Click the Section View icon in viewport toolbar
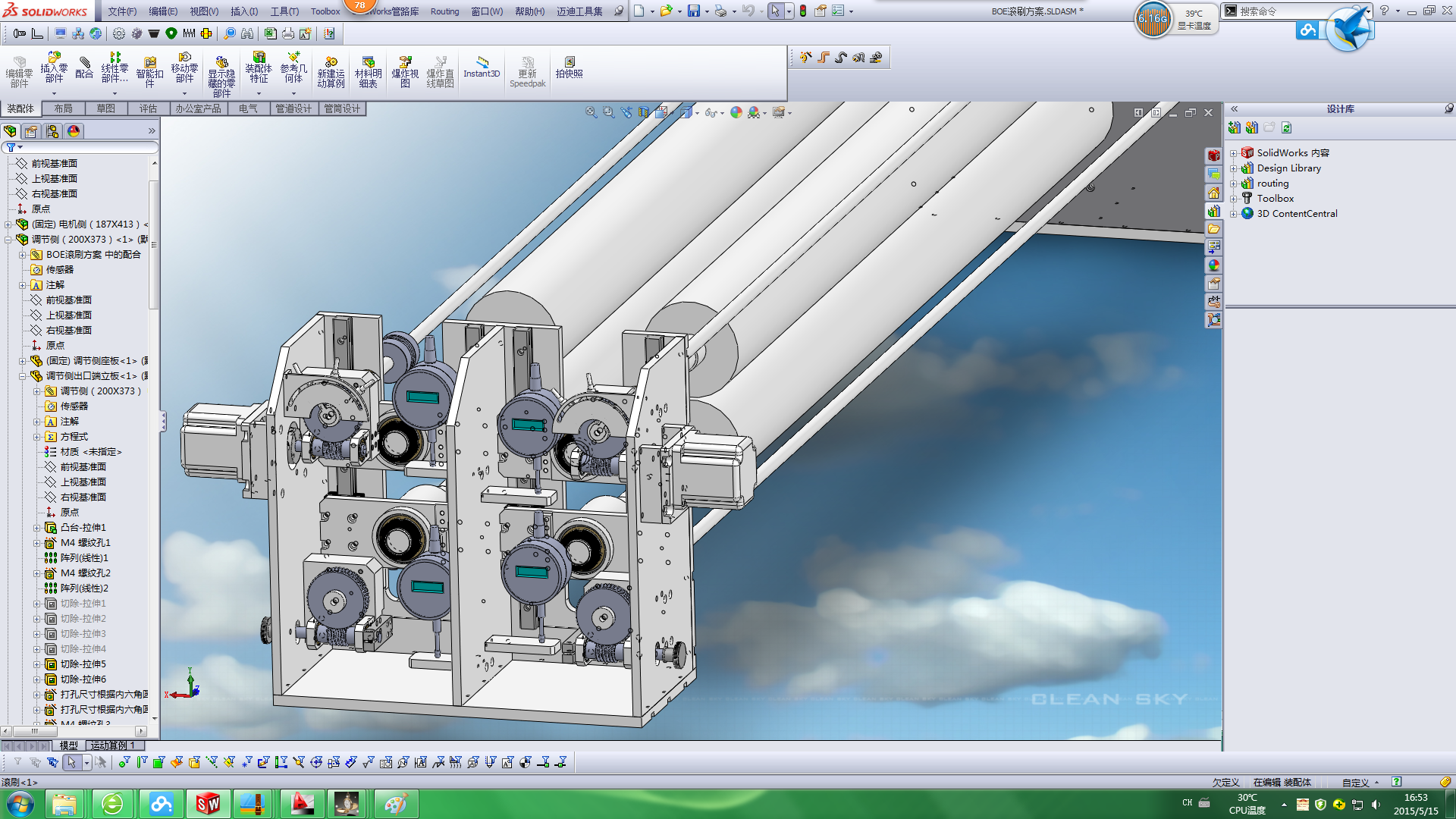This screenshot has height=819, width=1456. [643, 112]
